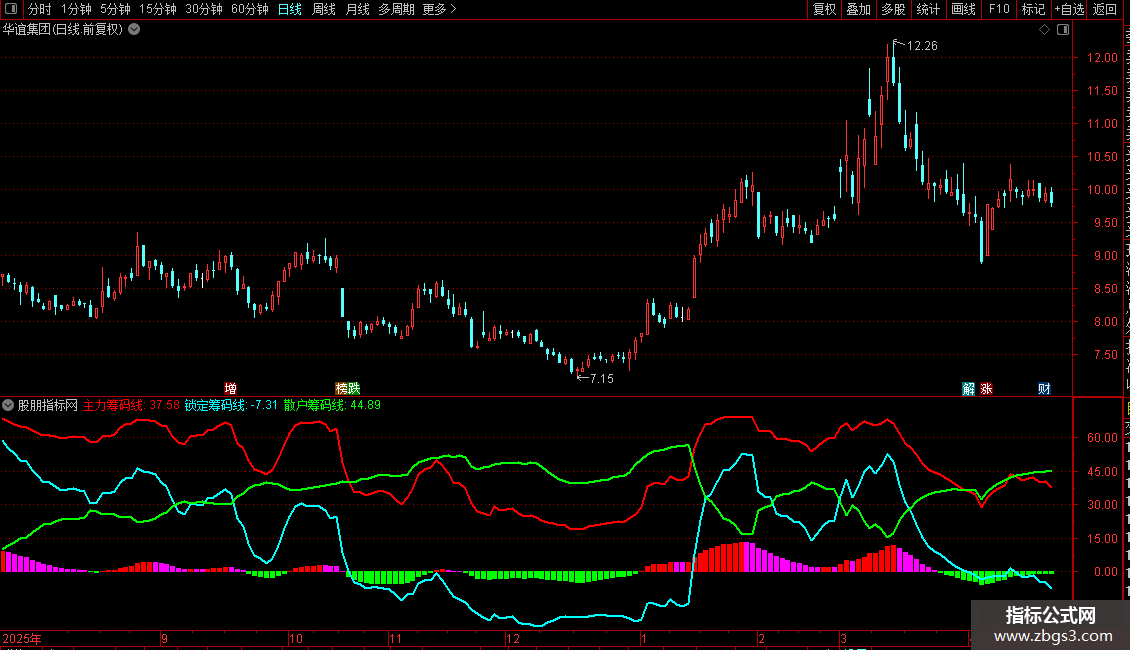Click the 2025年 date axis label

coord(22,638)
